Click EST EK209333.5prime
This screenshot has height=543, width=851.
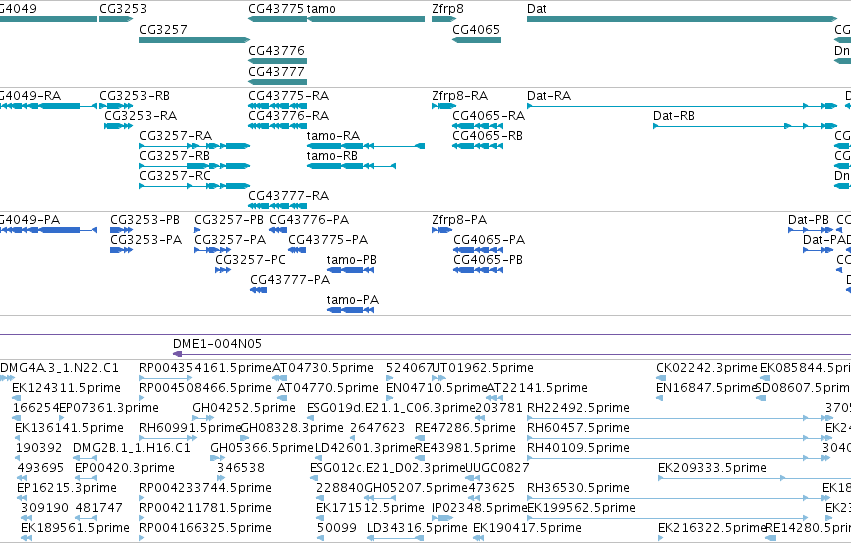712,468
